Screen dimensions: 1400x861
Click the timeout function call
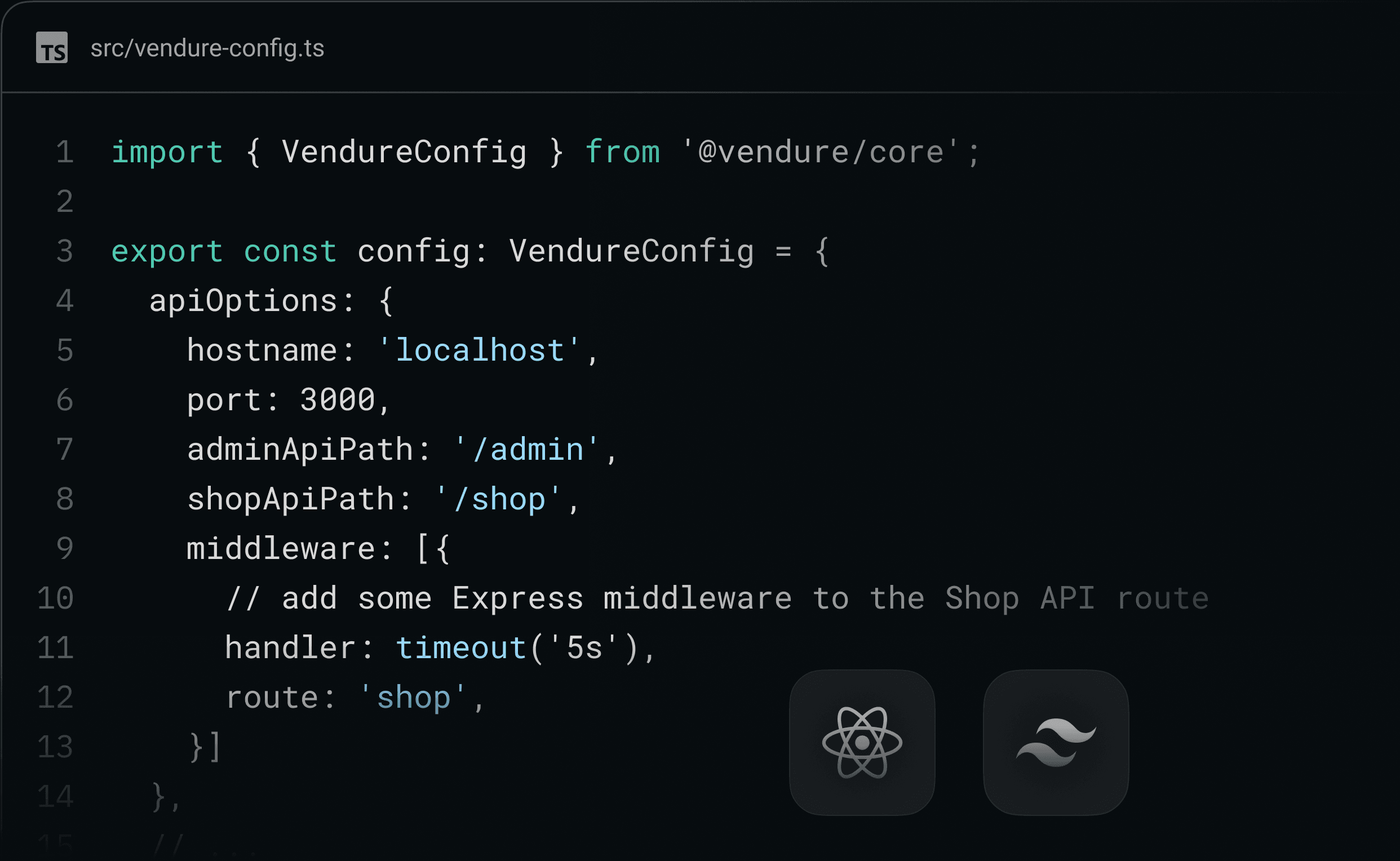(x=460, y=647)
